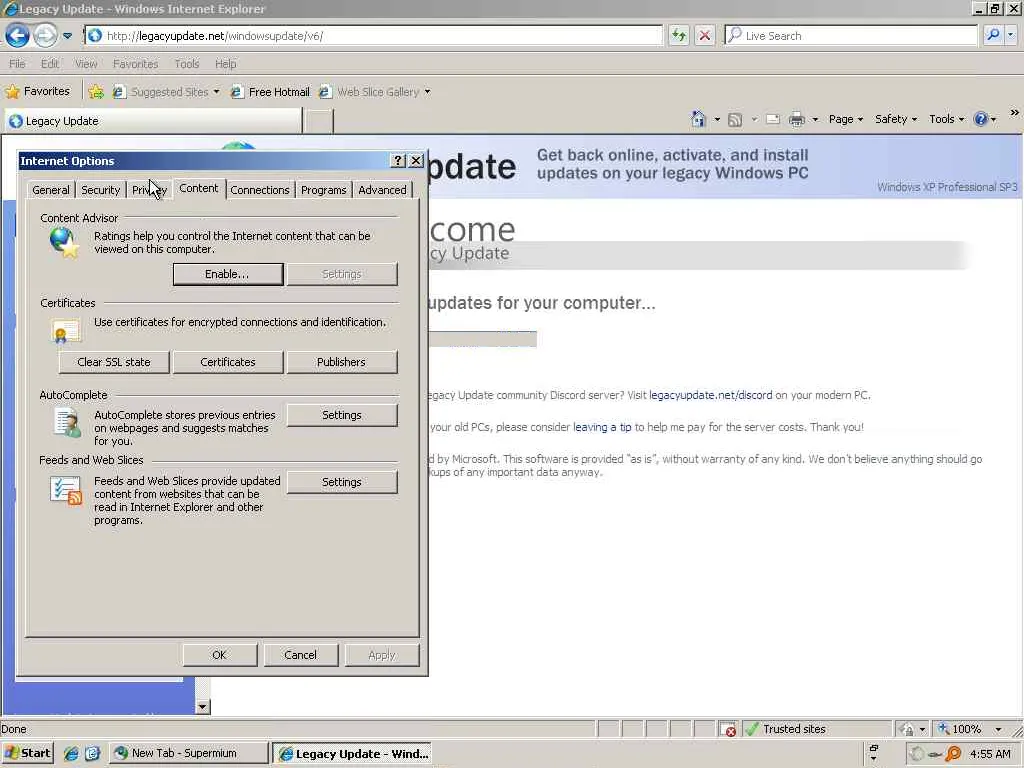Click the Home icon in command bar
Screen dimensions: 1024x768
(699, 119)
